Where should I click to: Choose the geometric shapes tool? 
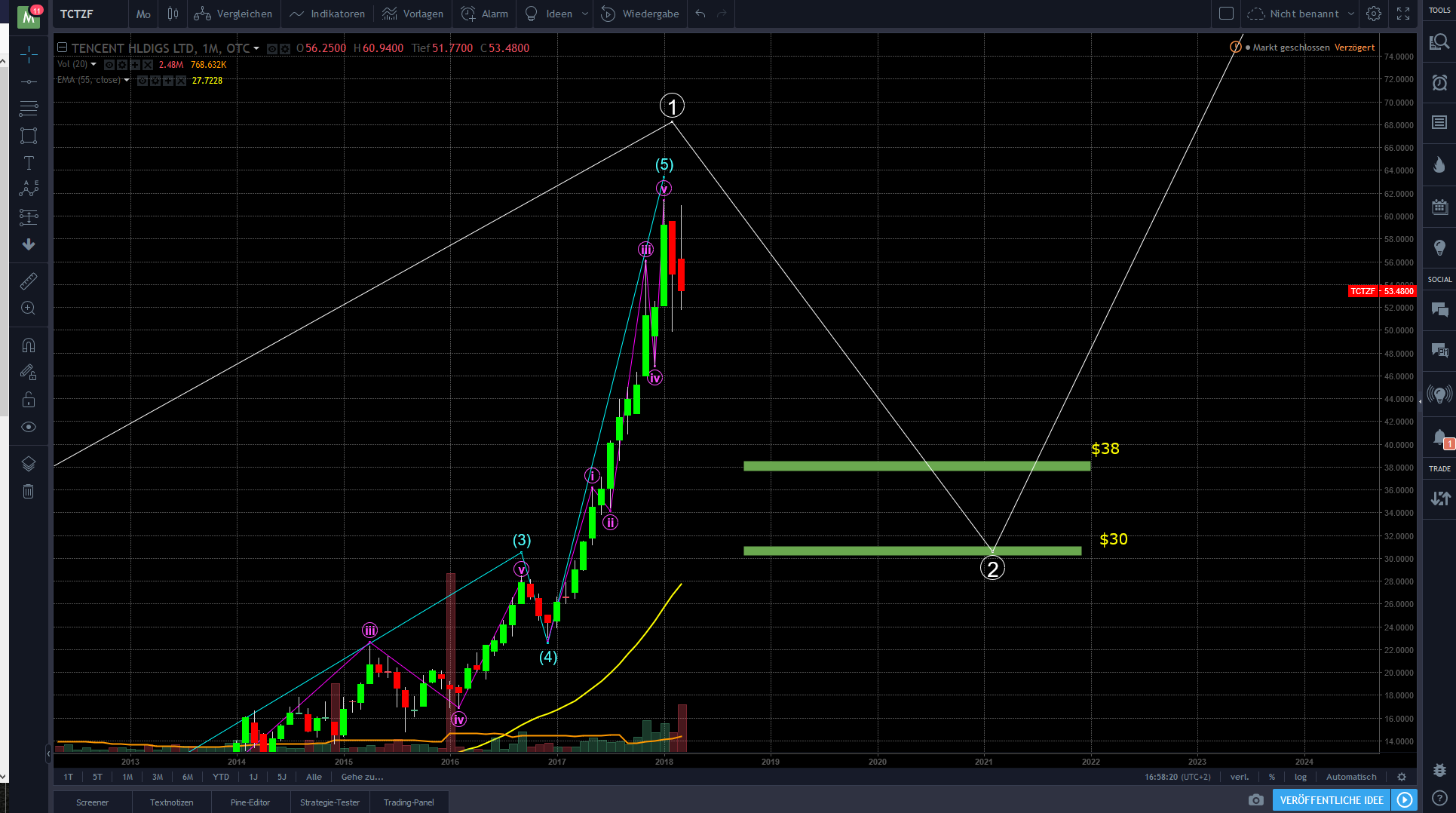click(29, 136)
